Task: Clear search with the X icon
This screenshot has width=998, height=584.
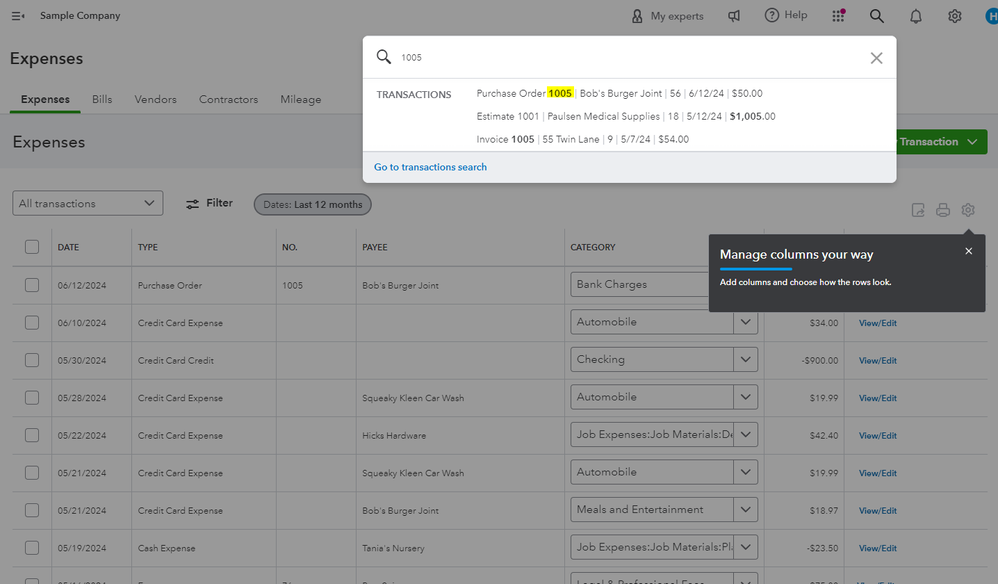Action: (x=876, y=58)
